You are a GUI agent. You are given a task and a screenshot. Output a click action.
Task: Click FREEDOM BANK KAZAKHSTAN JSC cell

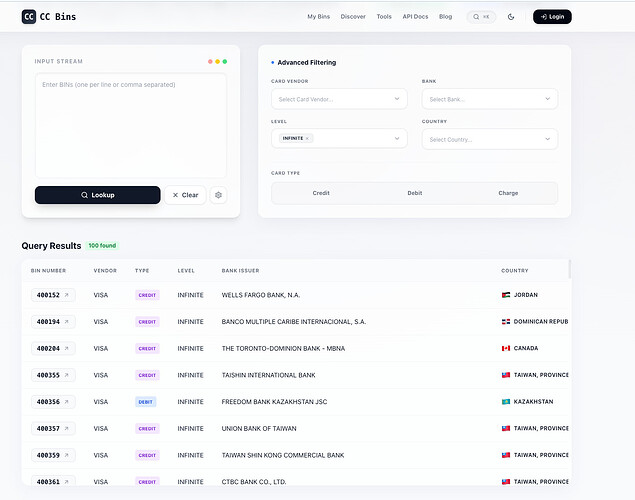click(x=274, y=402)
